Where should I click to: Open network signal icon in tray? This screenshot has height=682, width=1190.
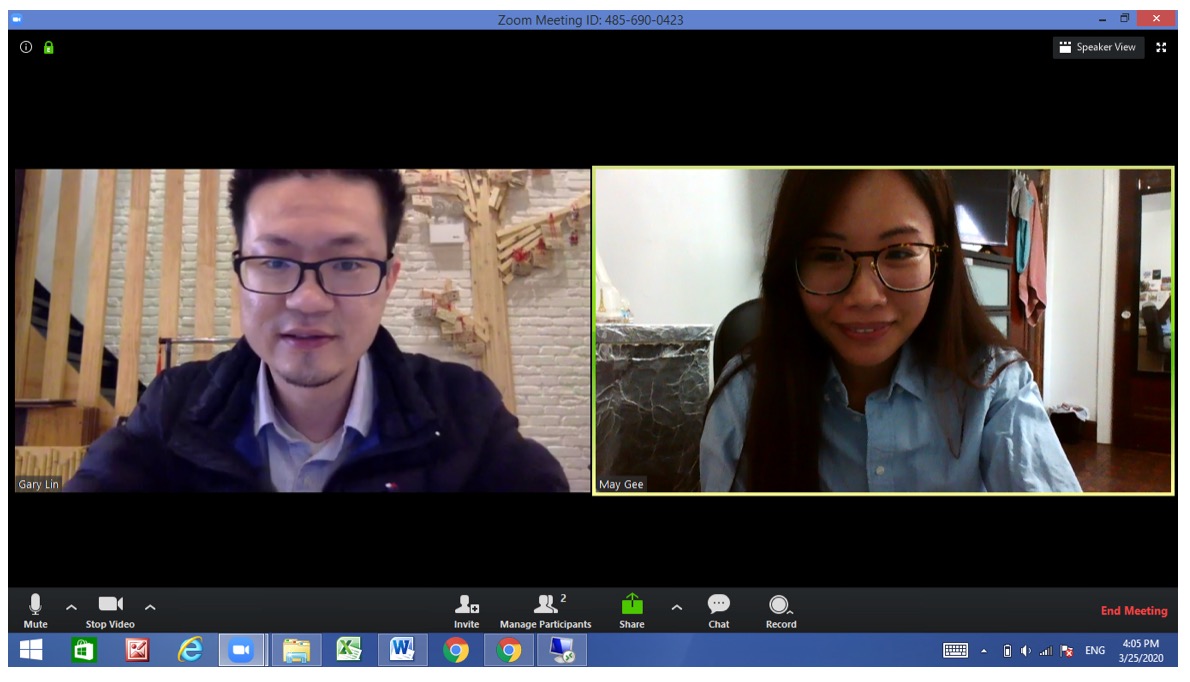pyautogui.click(x=1046, y=651)
